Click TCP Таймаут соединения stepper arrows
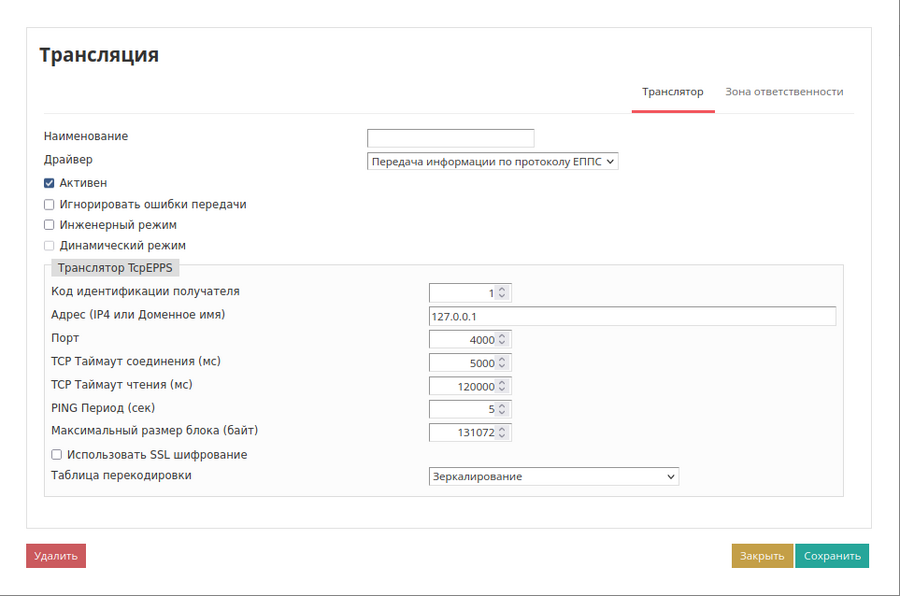The height and width of the screenshot is (596, 900). pyautogui.click(x=503, y=363)
